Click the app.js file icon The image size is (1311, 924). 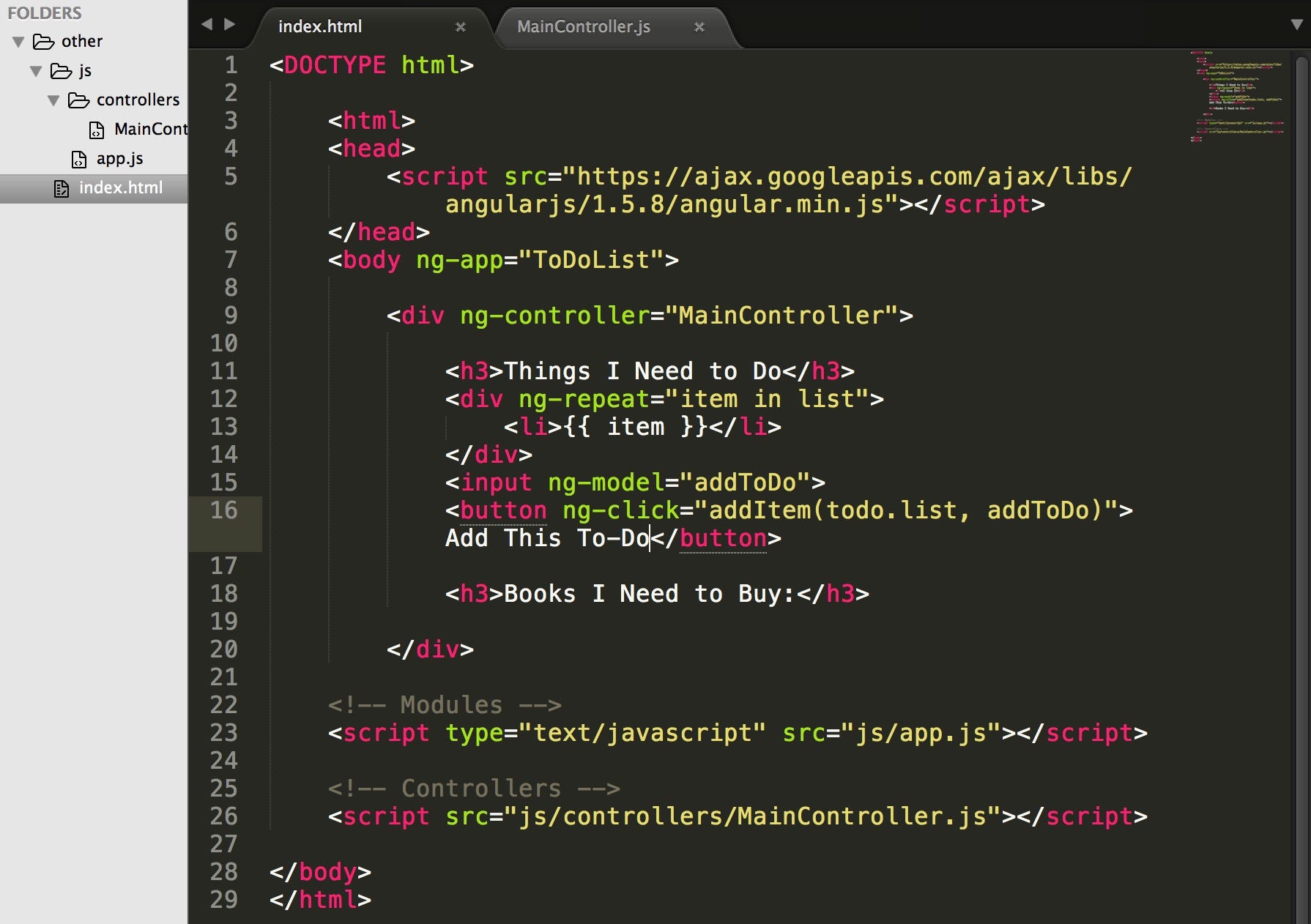pos(78,158)
